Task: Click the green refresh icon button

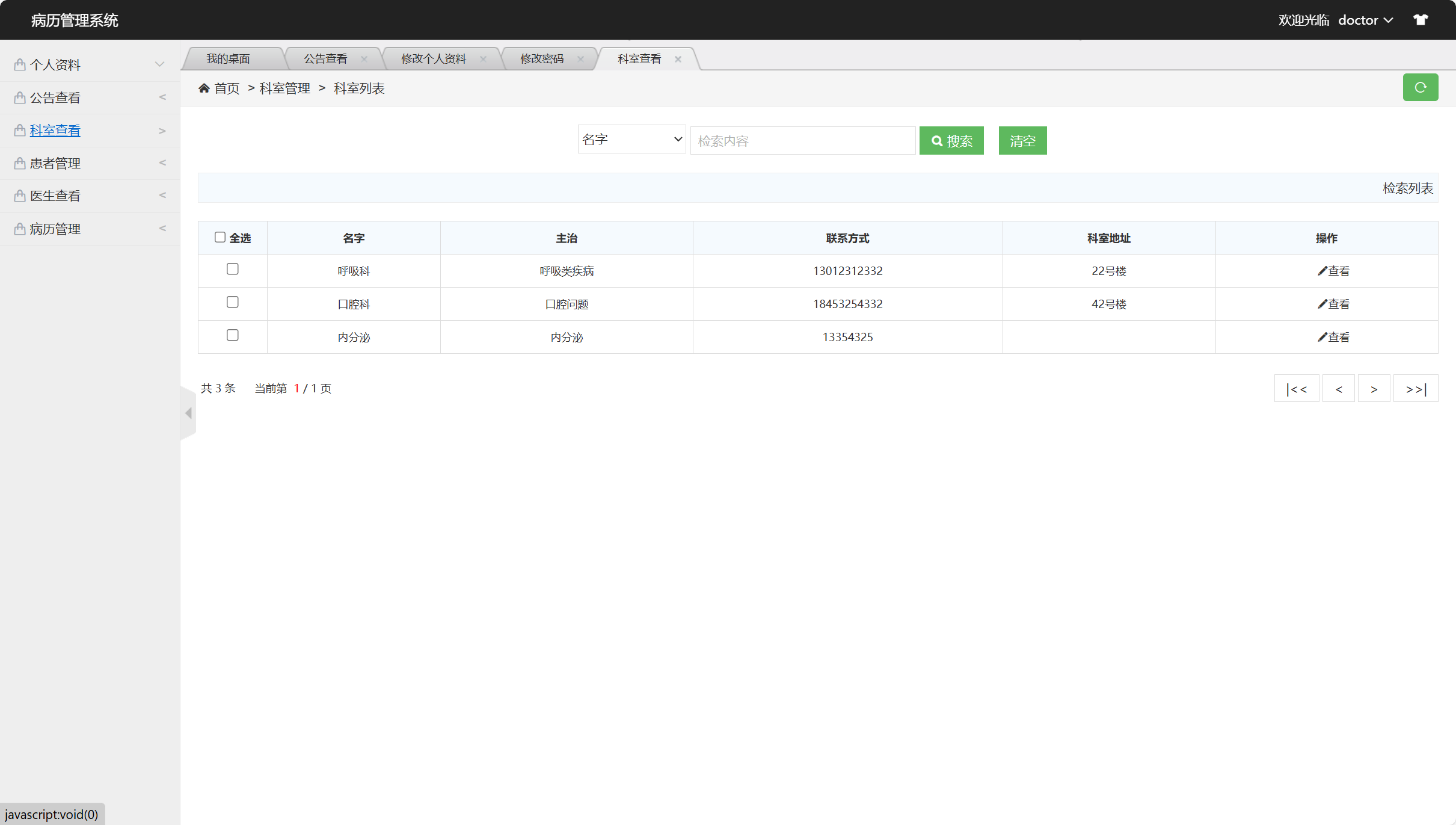Action: [1420, 88]
